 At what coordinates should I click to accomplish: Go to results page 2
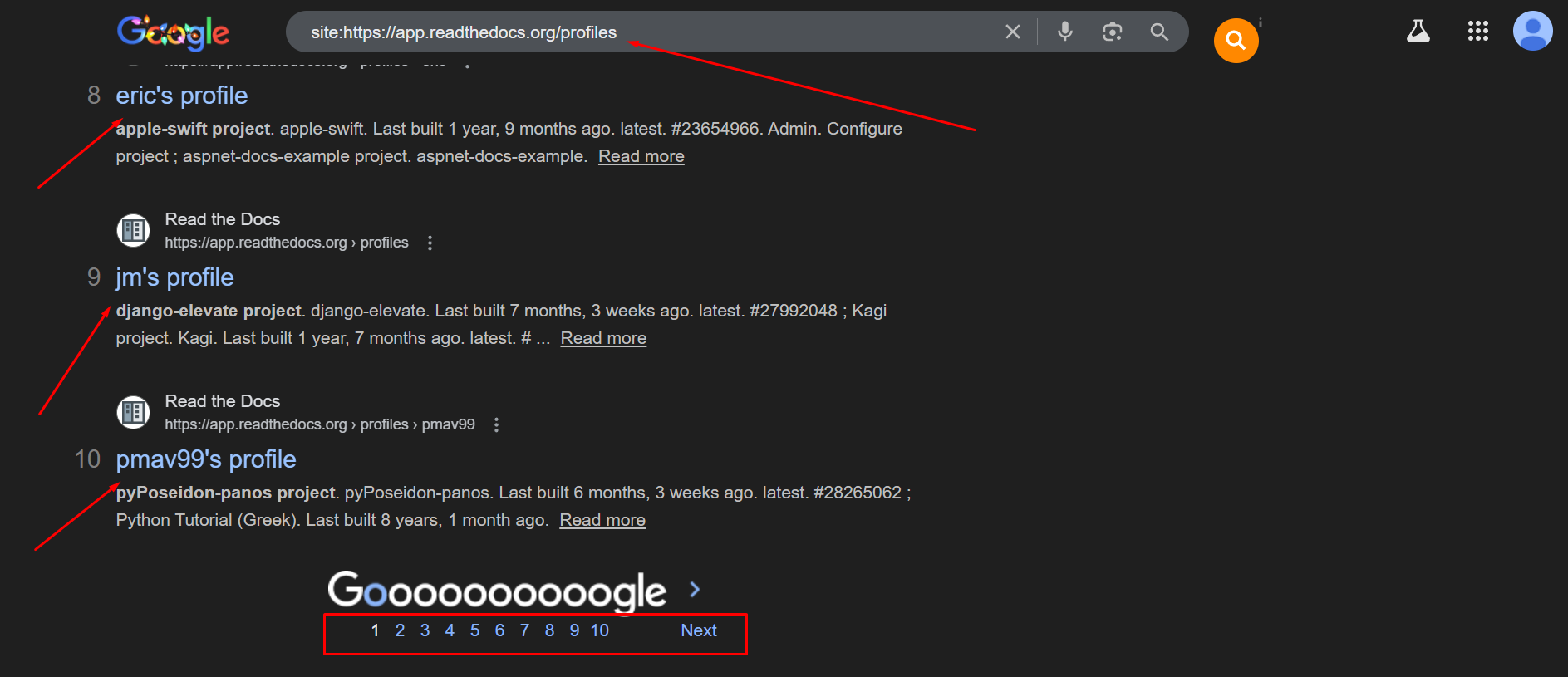pos(400,630)
